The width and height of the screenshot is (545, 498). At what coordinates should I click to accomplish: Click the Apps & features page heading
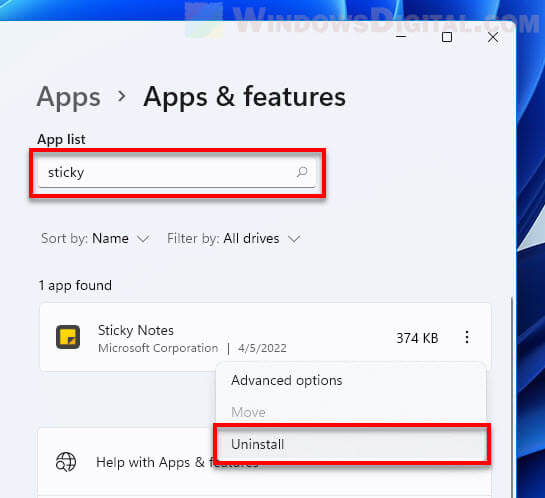(244, 97)
